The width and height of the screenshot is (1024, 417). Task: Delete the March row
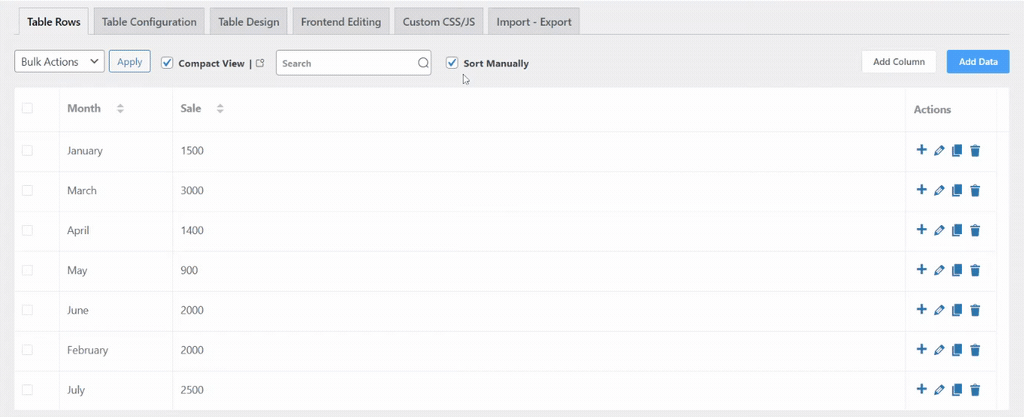(x=975, y=191)
